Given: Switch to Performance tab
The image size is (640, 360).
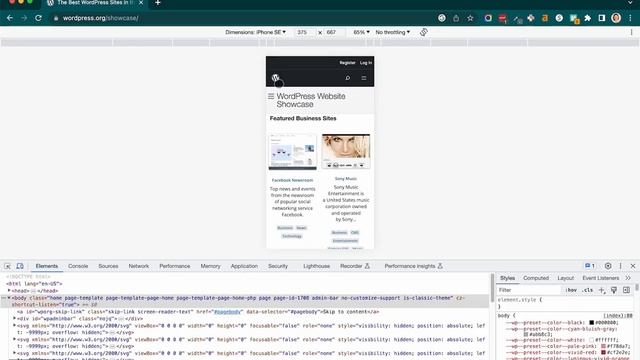Looking at the screenshot, I should [x=175, y=266].
